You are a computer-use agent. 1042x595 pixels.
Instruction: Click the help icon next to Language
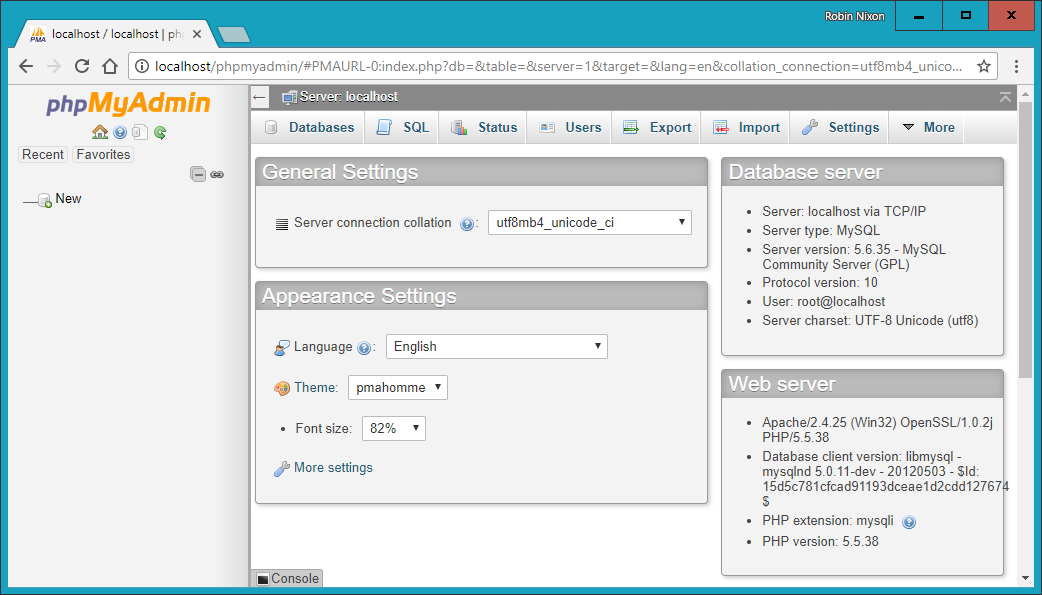pos(364,348)
